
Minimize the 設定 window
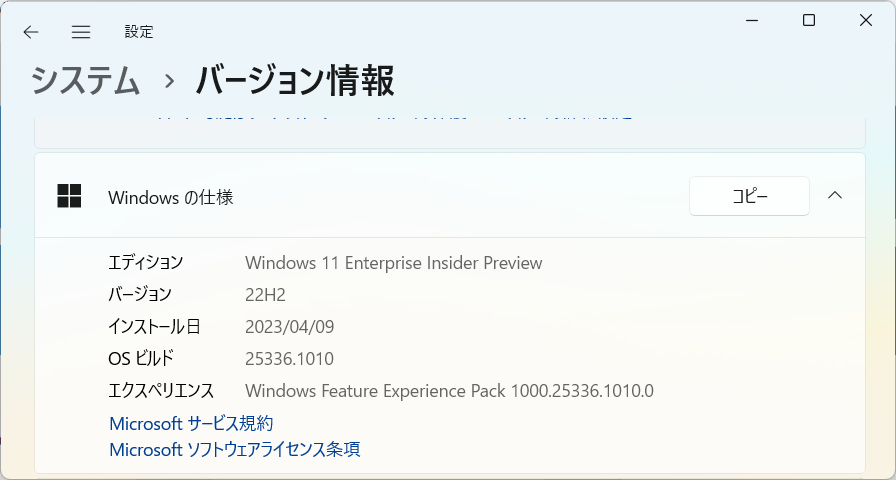coord(752,21)
